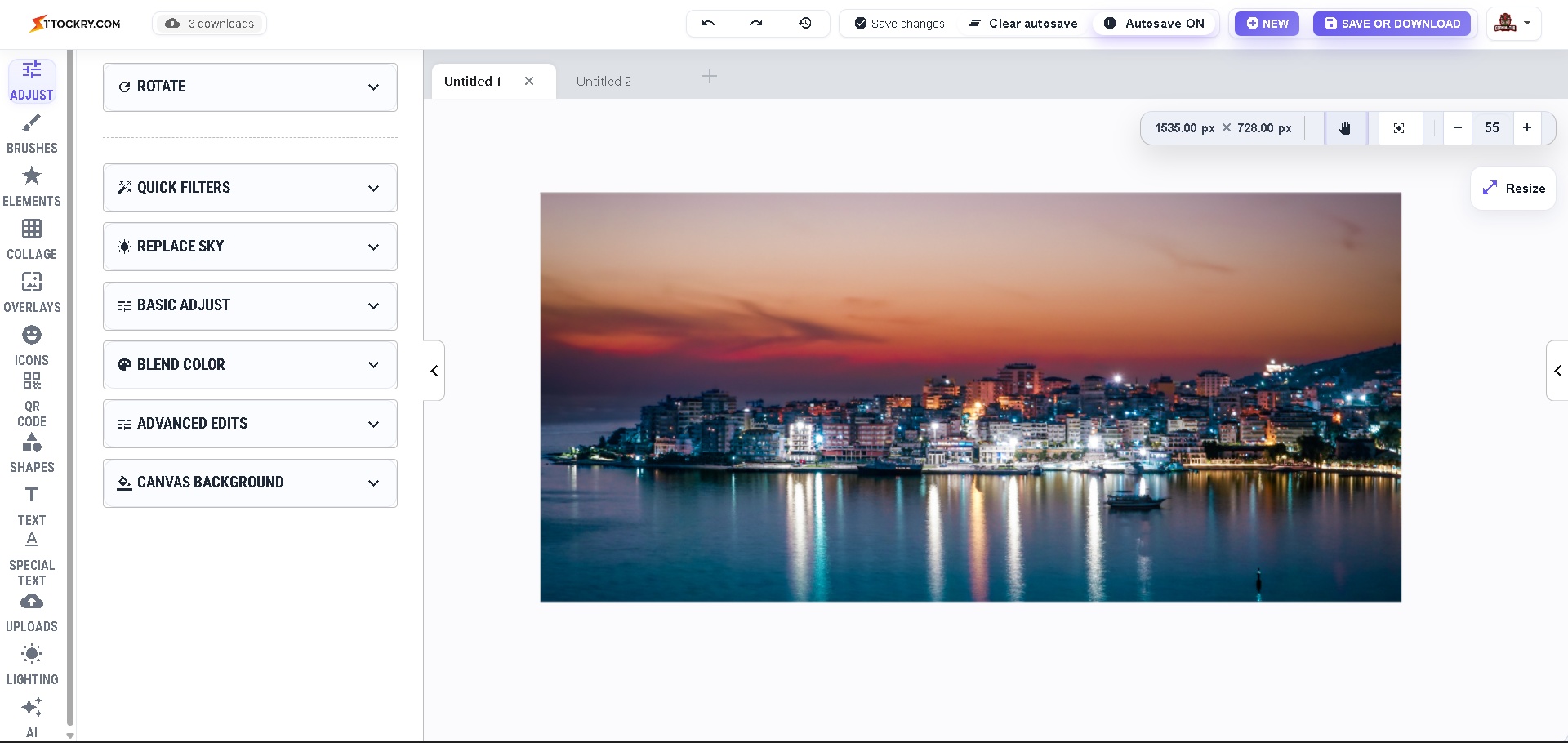Select the hand pan tool

pos(1345,128)
